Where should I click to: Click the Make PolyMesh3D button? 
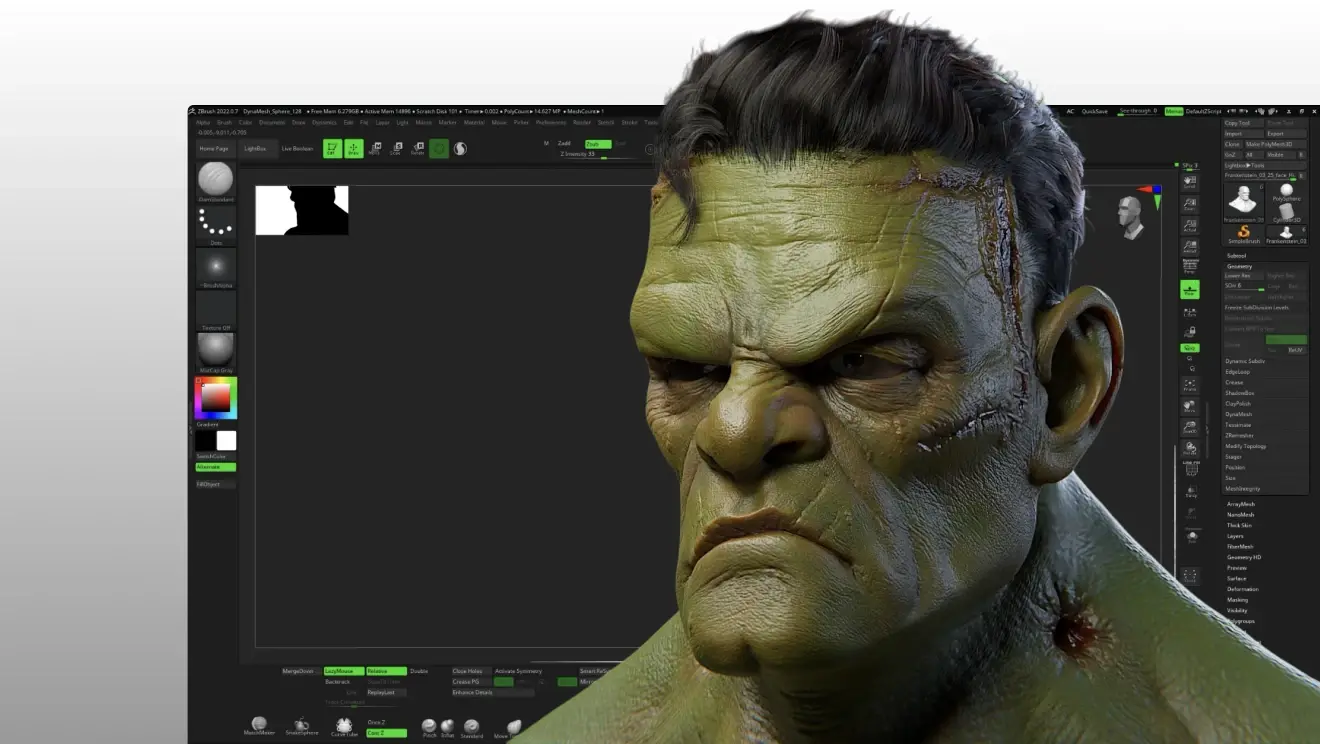tap(1269, 144)
